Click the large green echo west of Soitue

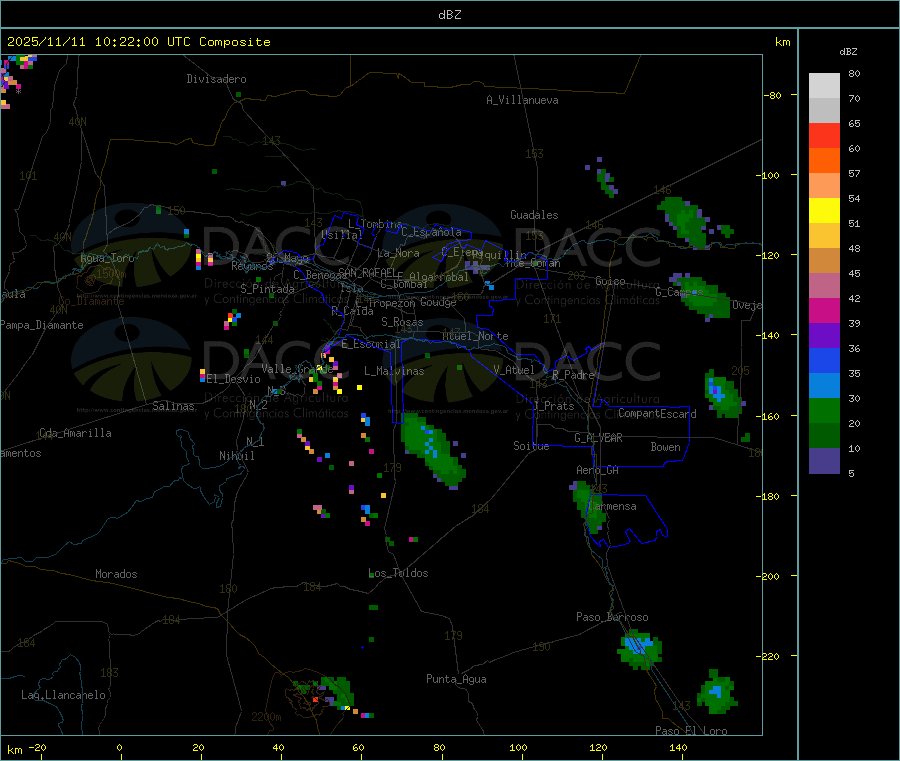(x=433, y=451)
